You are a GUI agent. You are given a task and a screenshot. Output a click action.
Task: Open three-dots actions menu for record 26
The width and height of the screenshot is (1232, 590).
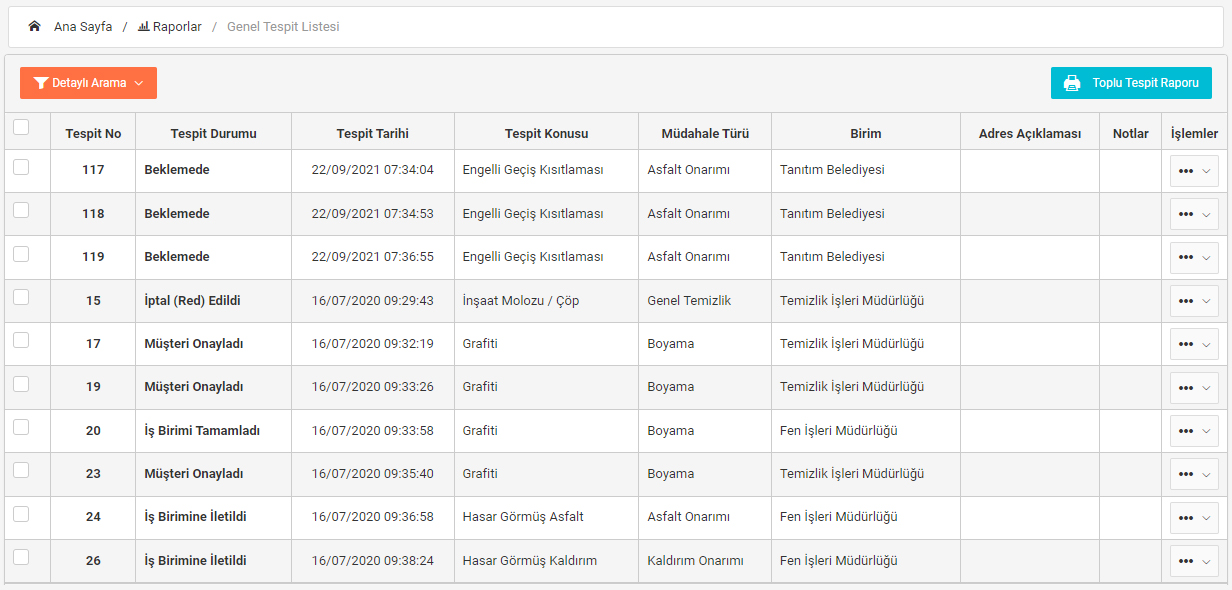(x=1186, y=561)
